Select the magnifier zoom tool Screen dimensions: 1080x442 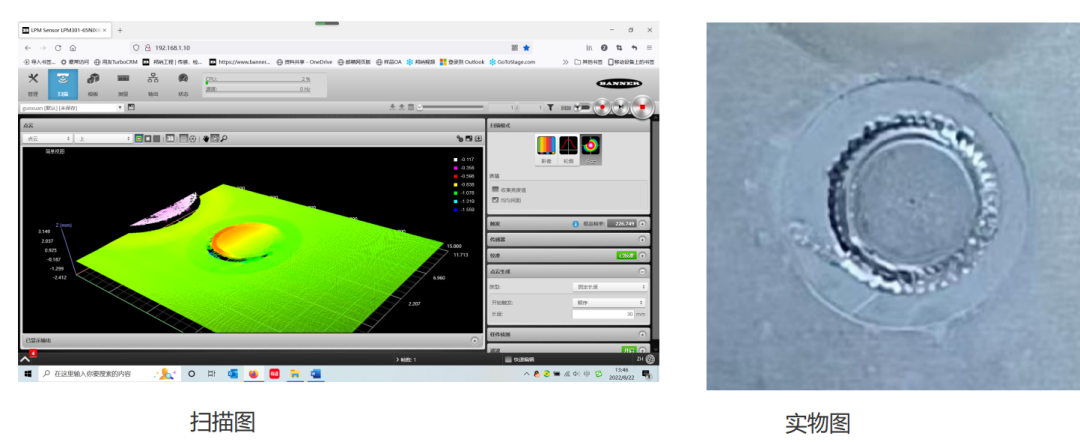224,138
